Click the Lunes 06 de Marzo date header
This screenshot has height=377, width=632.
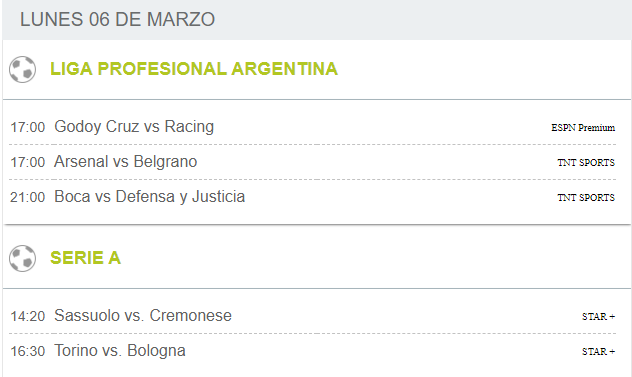click(x=117, y=19)
